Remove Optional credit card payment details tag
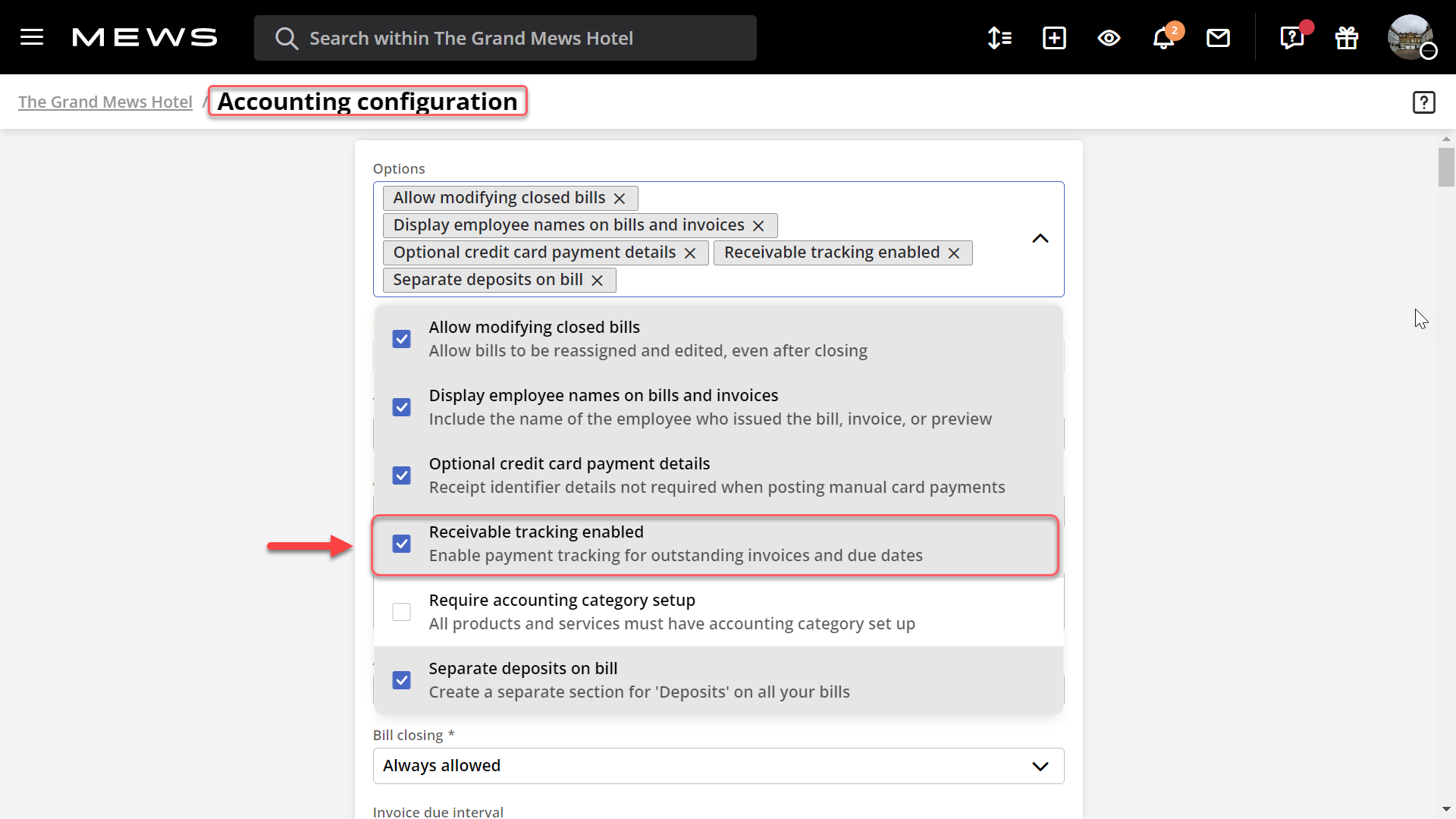This screenshot has height=819, width=1456. point(690,253)
